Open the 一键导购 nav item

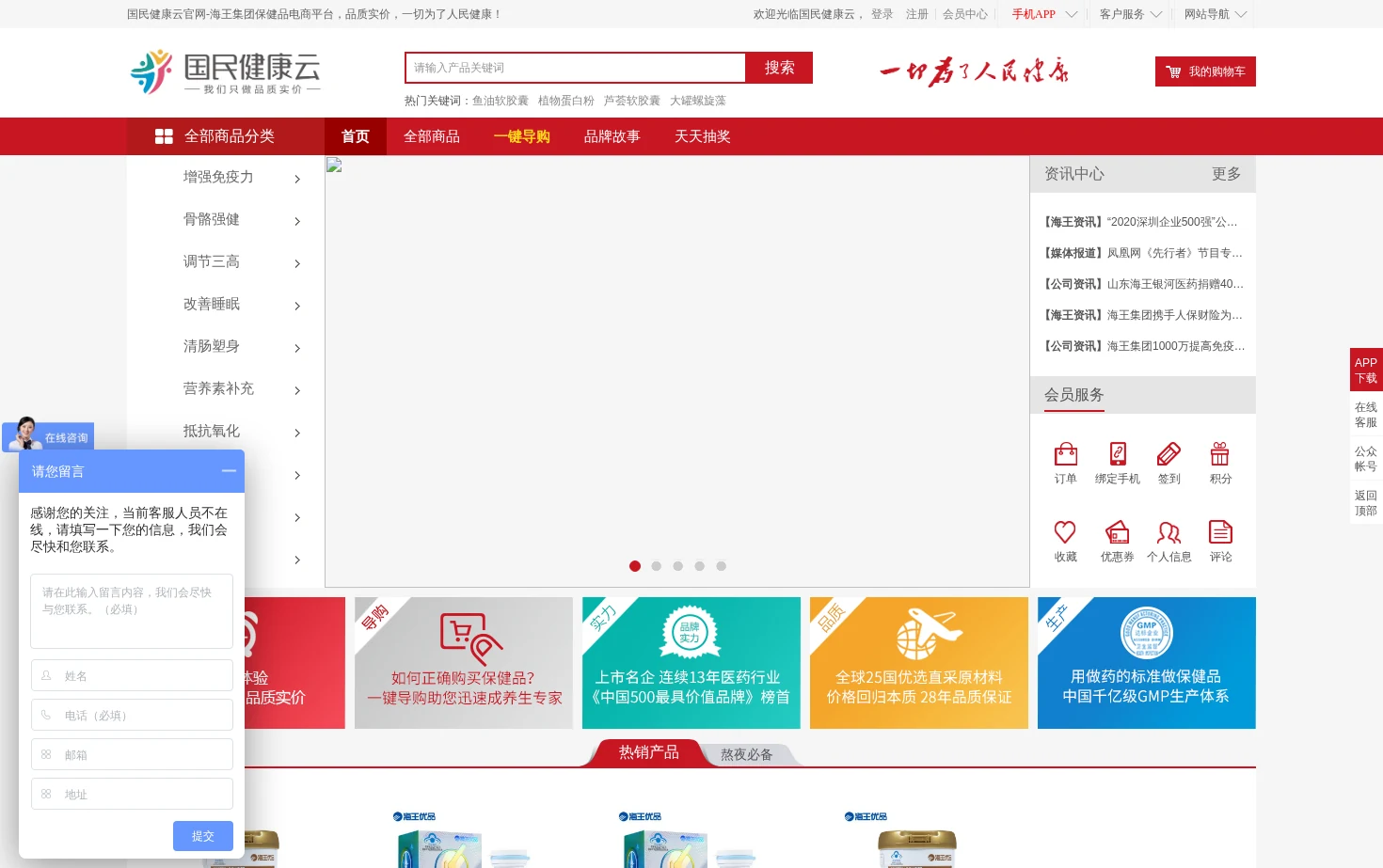(x=522, y=136)
